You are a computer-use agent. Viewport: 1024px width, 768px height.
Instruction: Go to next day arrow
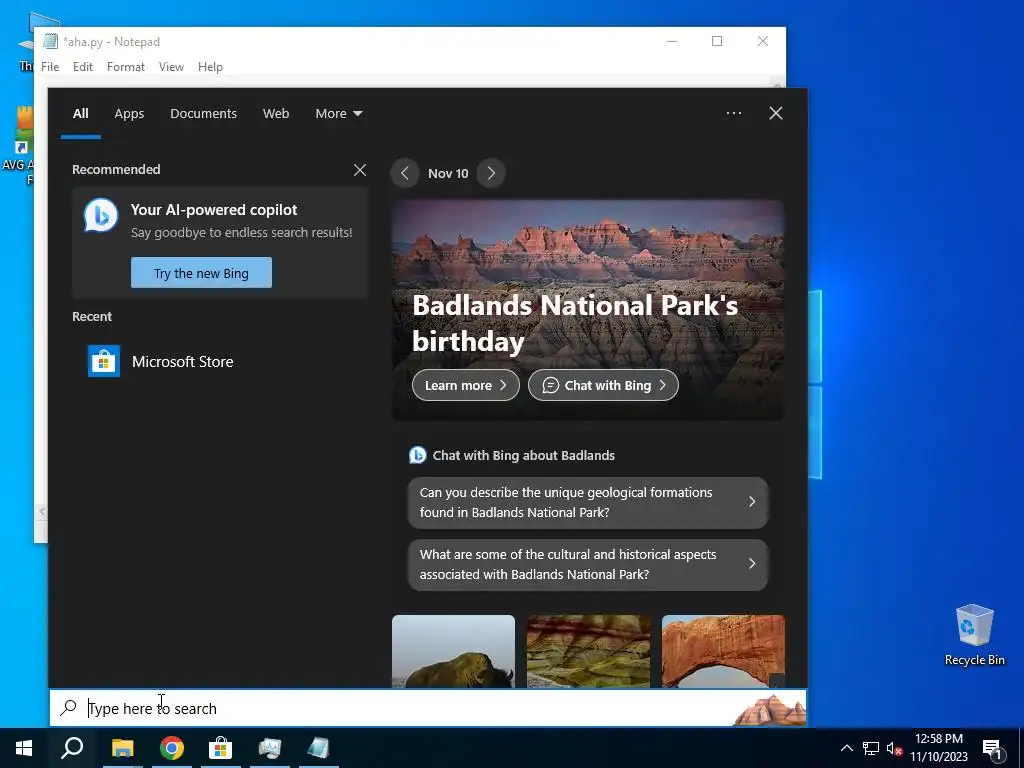pos(491,173)
